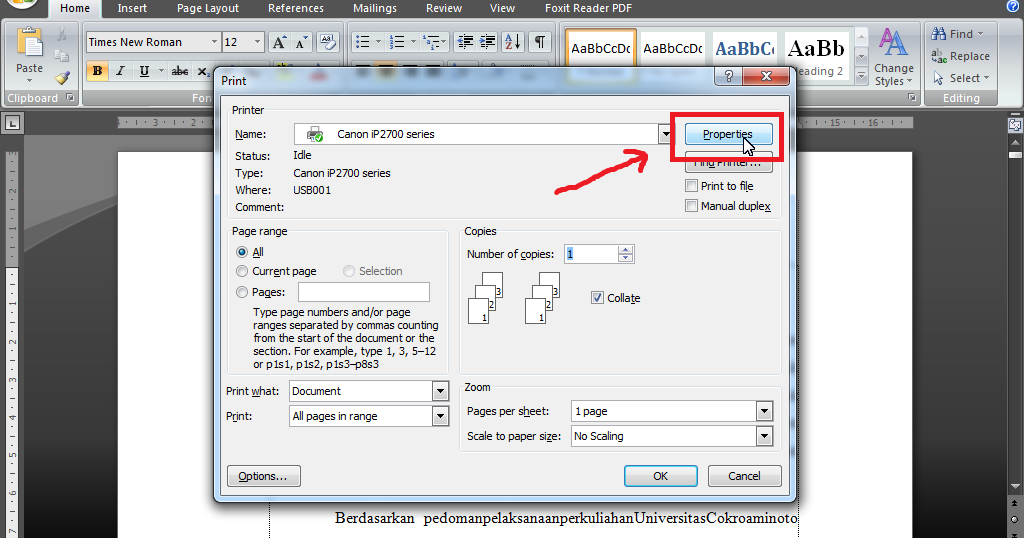Click the Sort A-Z icon
Viewport: 1024px width, 538px height.
tap(513, 42)
